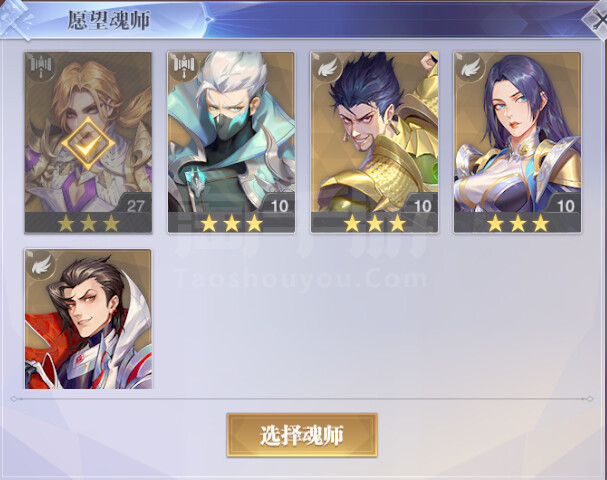Screen dimensions: 607x480
Task: Choose the long purple-haired female character card
Action: (518, 142)
